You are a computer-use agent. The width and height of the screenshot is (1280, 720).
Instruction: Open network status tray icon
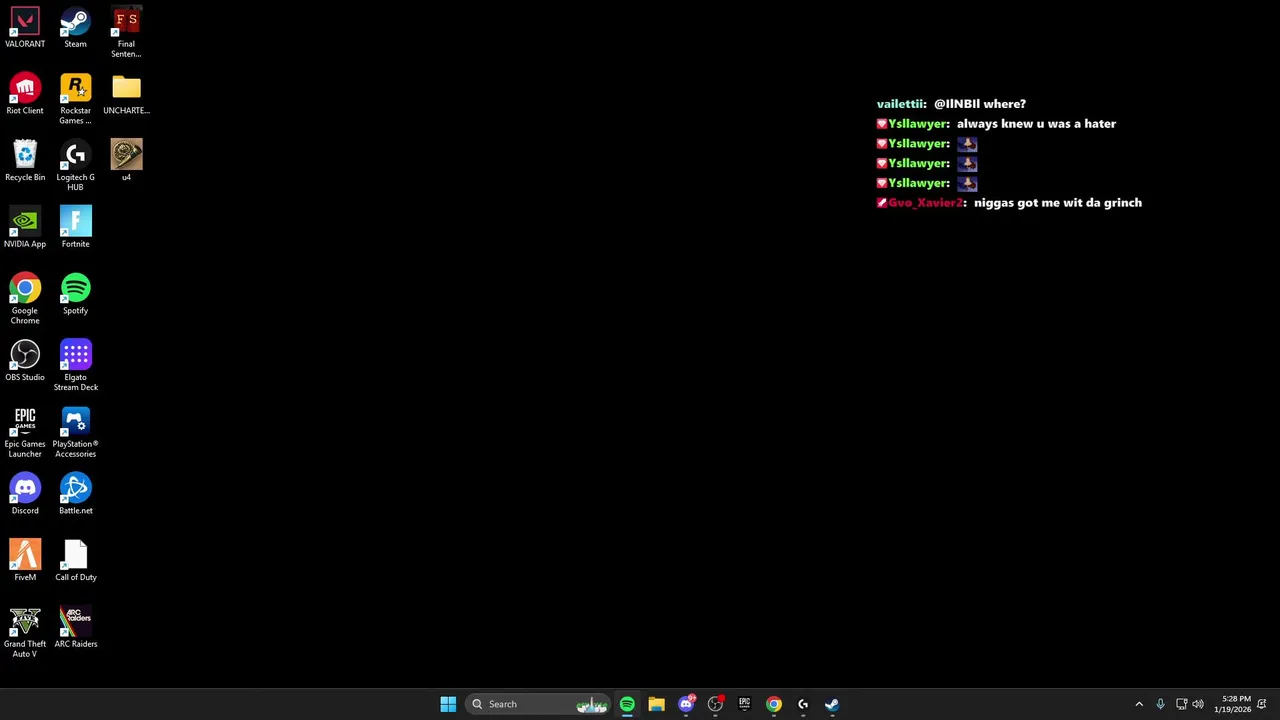click(1181, 704)
